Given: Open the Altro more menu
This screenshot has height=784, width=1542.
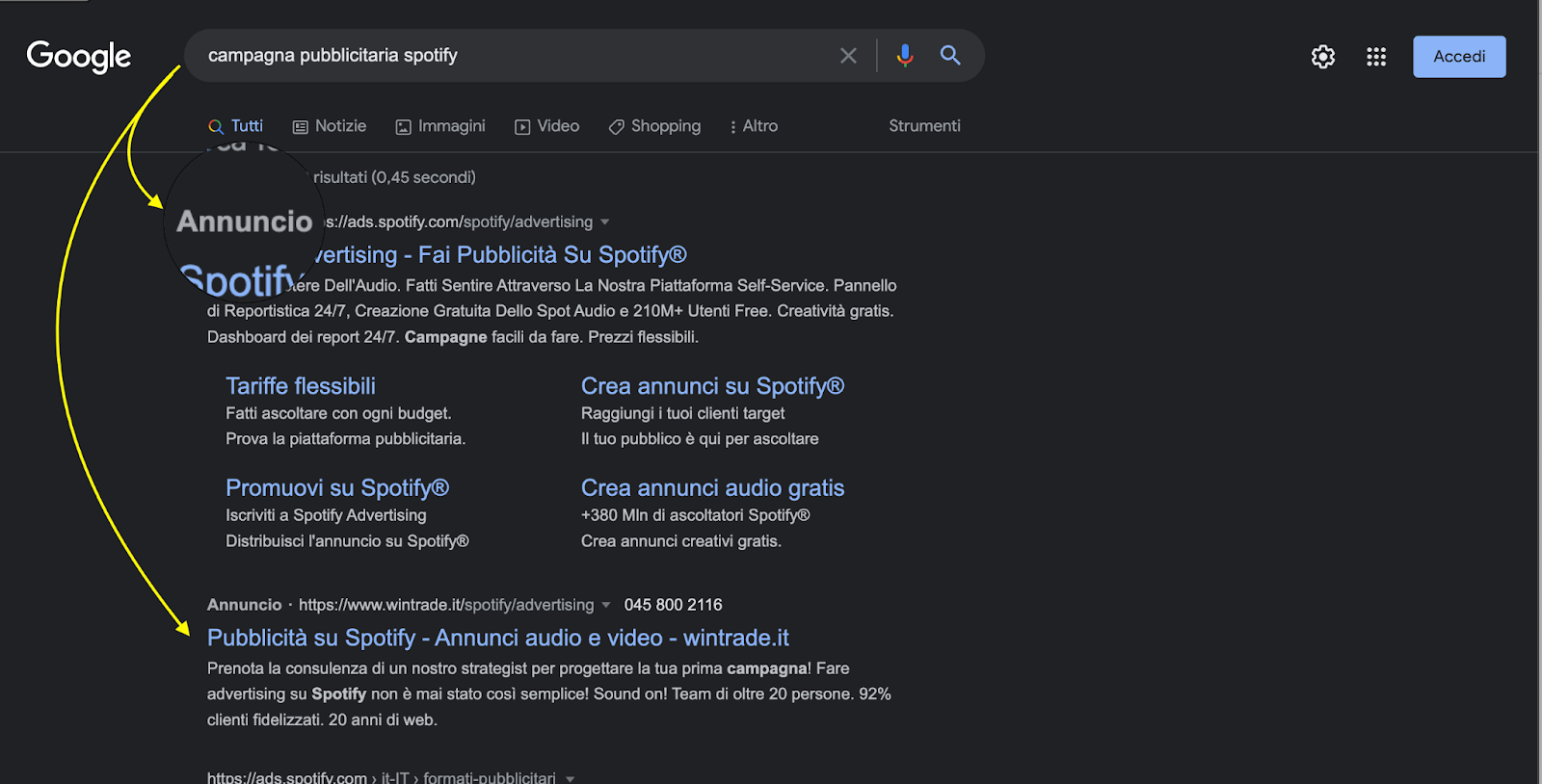Looking at the screenshot, I should click(754, 126).
